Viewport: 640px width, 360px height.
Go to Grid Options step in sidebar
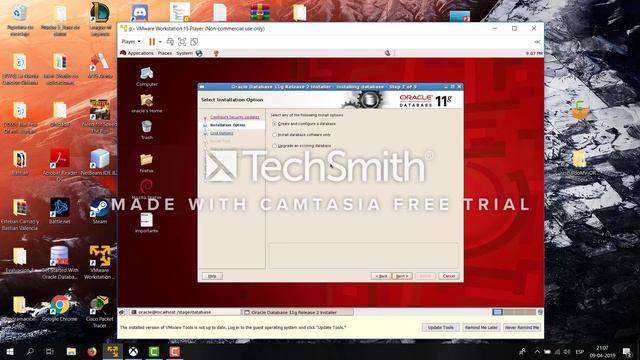(x=222, y=133)
